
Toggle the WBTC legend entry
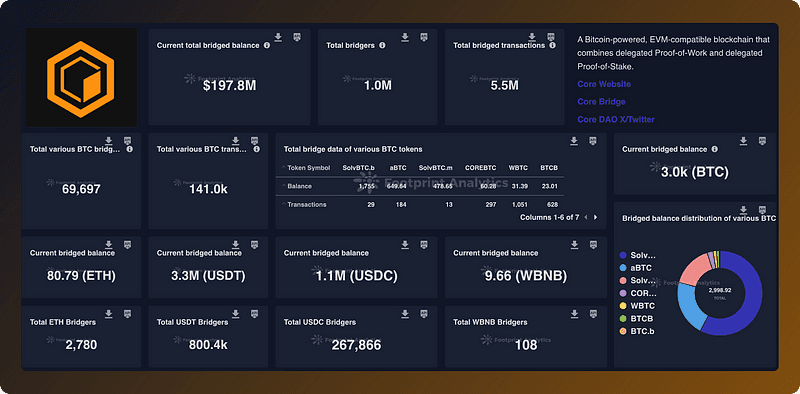point(637,306)
